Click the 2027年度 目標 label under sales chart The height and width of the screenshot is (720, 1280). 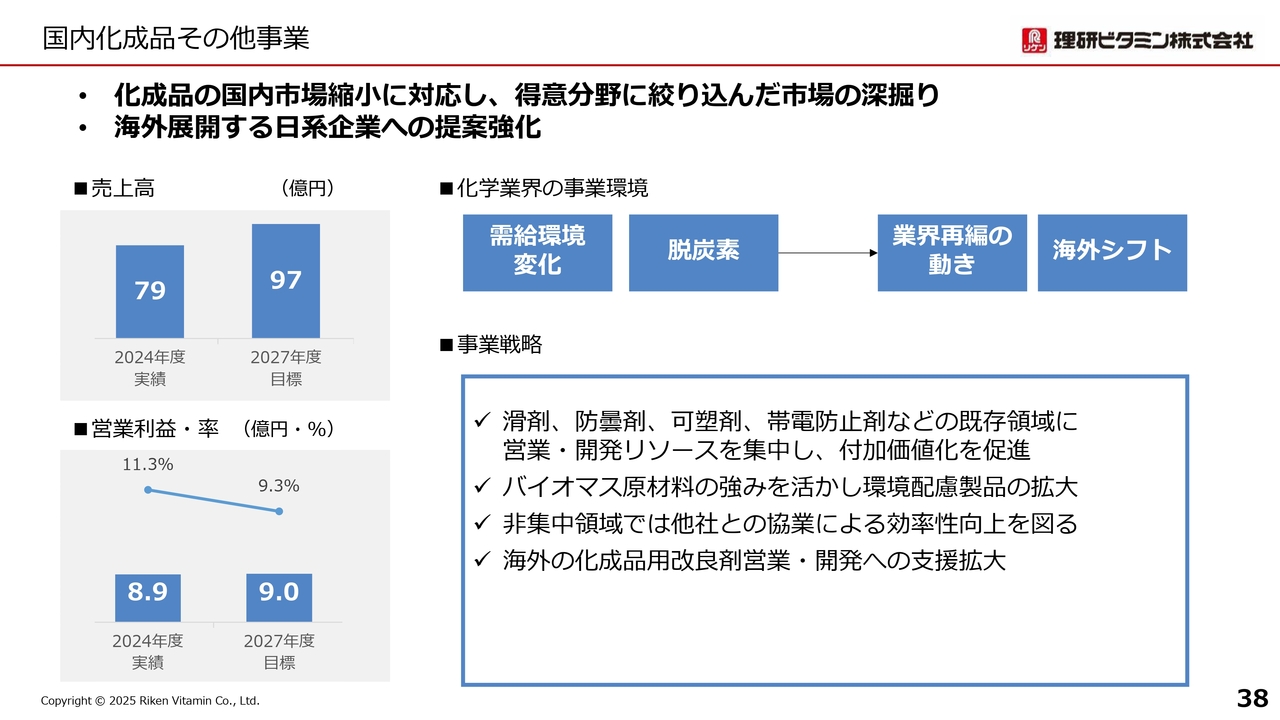tap(286, 368)
